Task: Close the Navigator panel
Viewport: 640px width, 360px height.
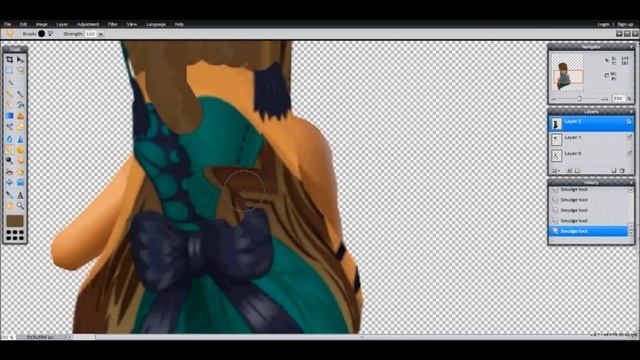Action: 631,47
